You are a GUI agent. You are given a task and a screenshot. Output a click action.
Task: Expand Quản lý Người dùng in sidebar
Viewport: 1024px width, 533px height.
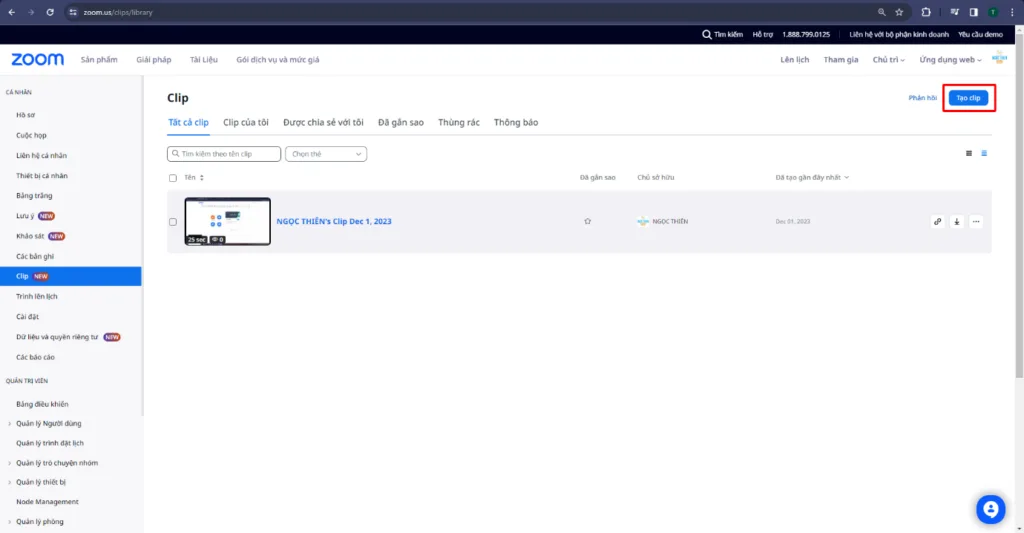49,423
